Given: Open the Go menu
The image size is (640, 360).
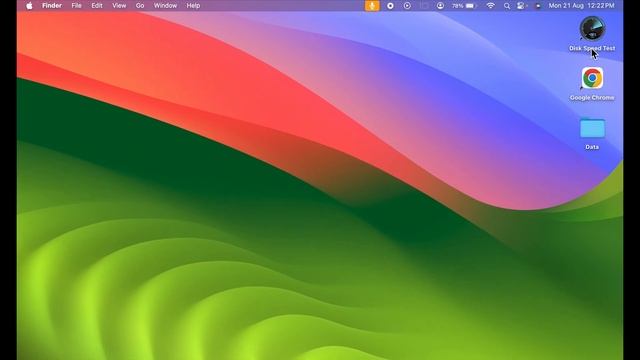Looking at the screenshot, I should click(140, 6).
